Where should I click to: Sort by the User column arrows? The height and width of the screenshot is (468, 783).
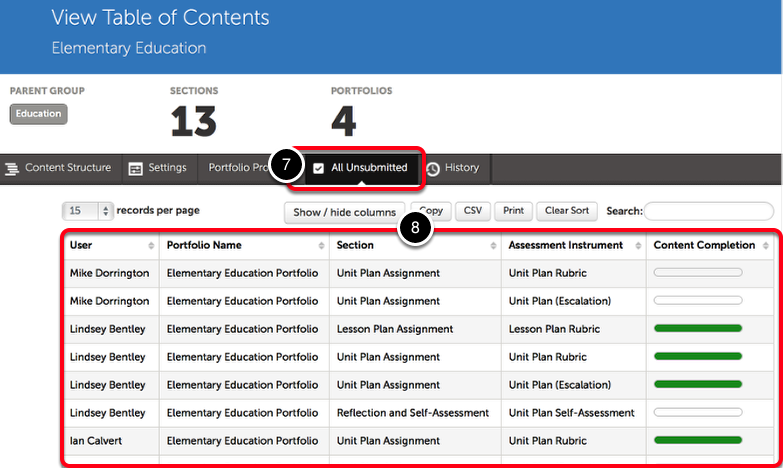[151, 245]
